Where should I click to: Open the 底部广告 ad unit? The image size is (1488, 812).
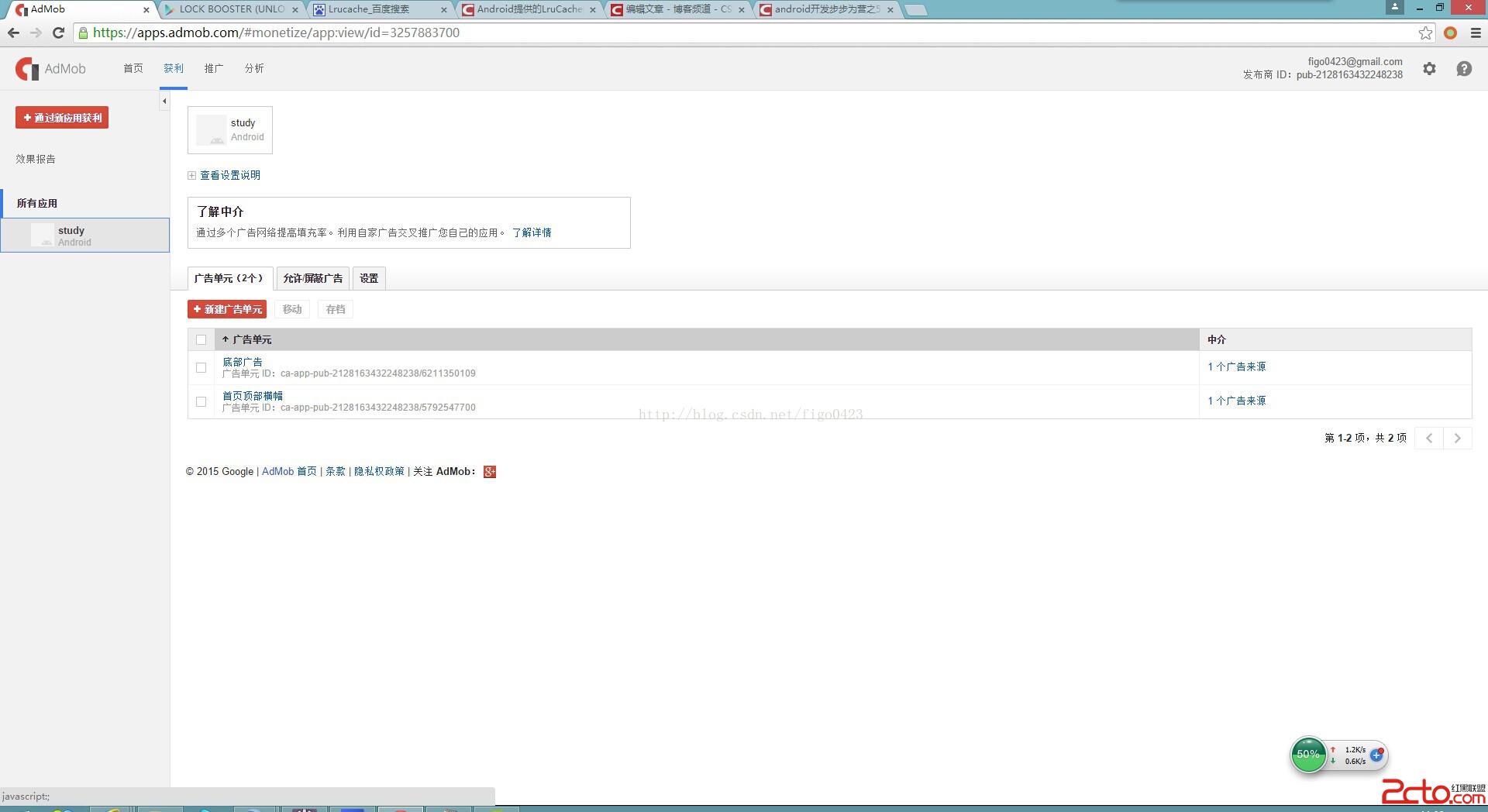click(243, 362)
